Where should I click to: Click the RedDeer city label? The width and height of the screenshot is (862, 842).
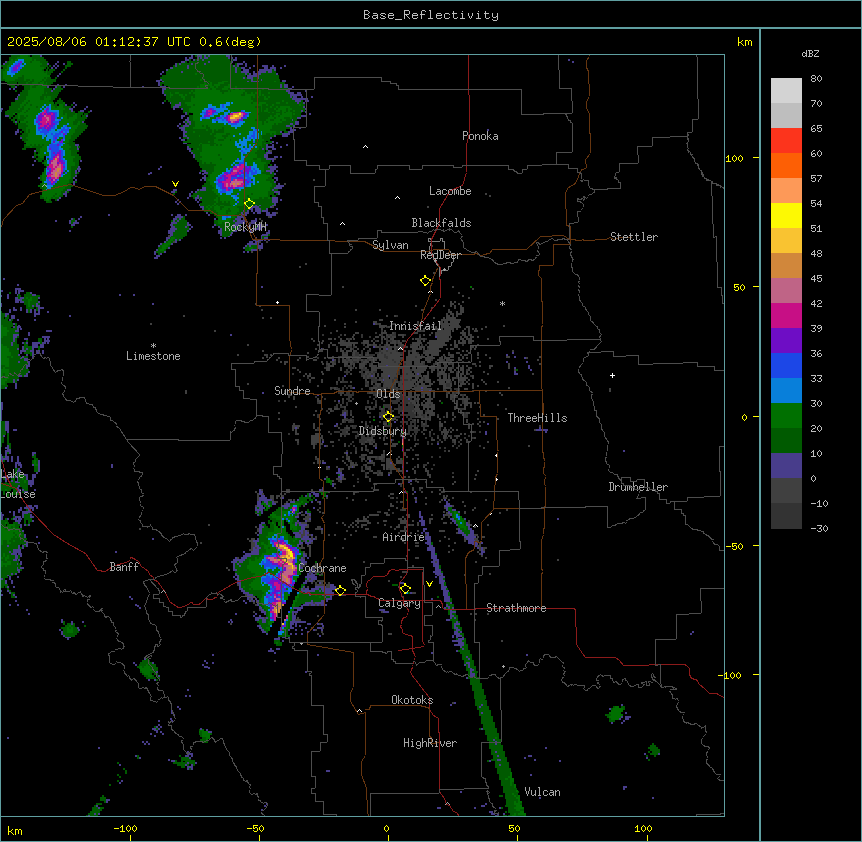(x=440, y=255)
